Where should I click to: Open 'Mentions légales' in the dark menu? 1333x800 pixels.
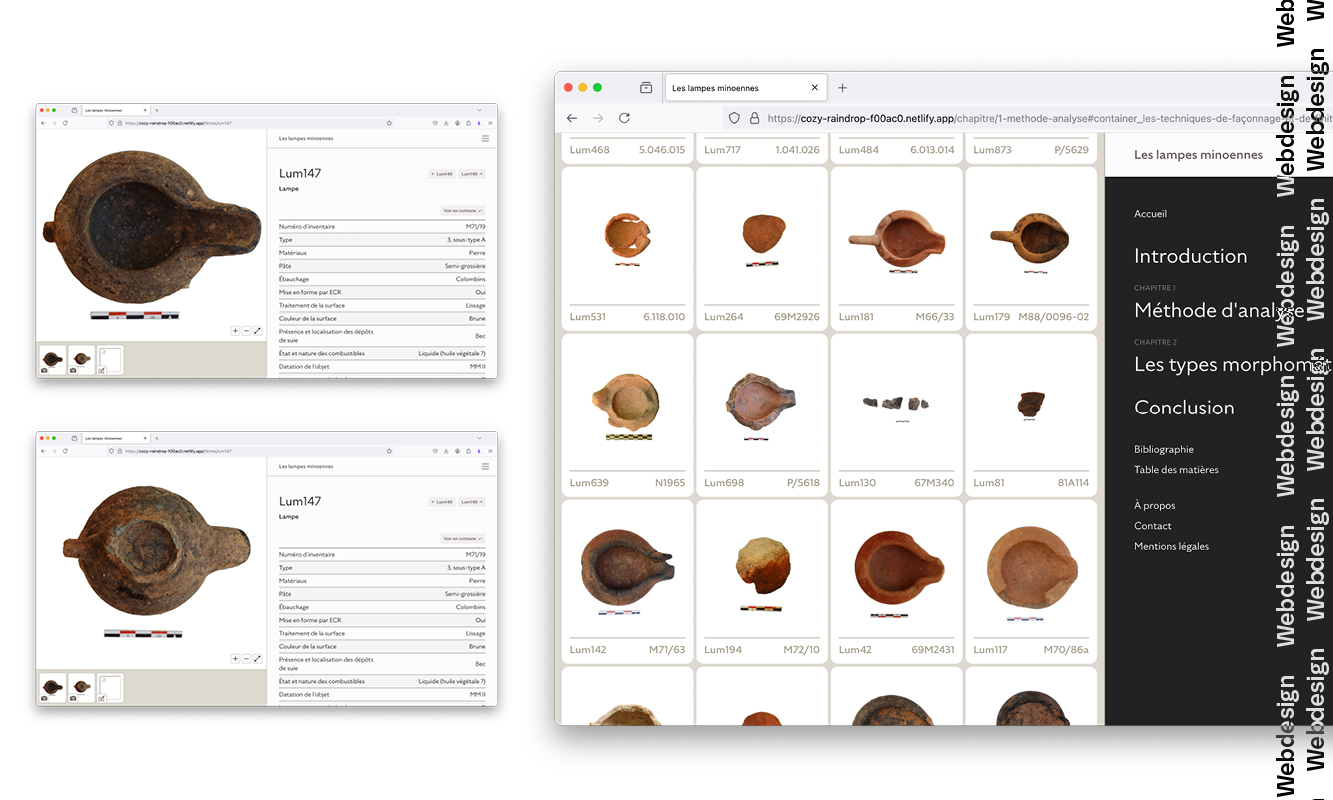(1171, 546)
